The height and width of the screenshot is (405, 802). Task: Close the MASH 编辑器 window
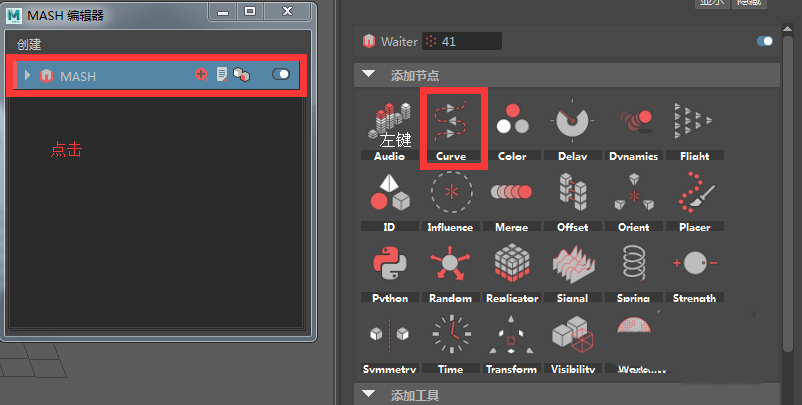287,11
